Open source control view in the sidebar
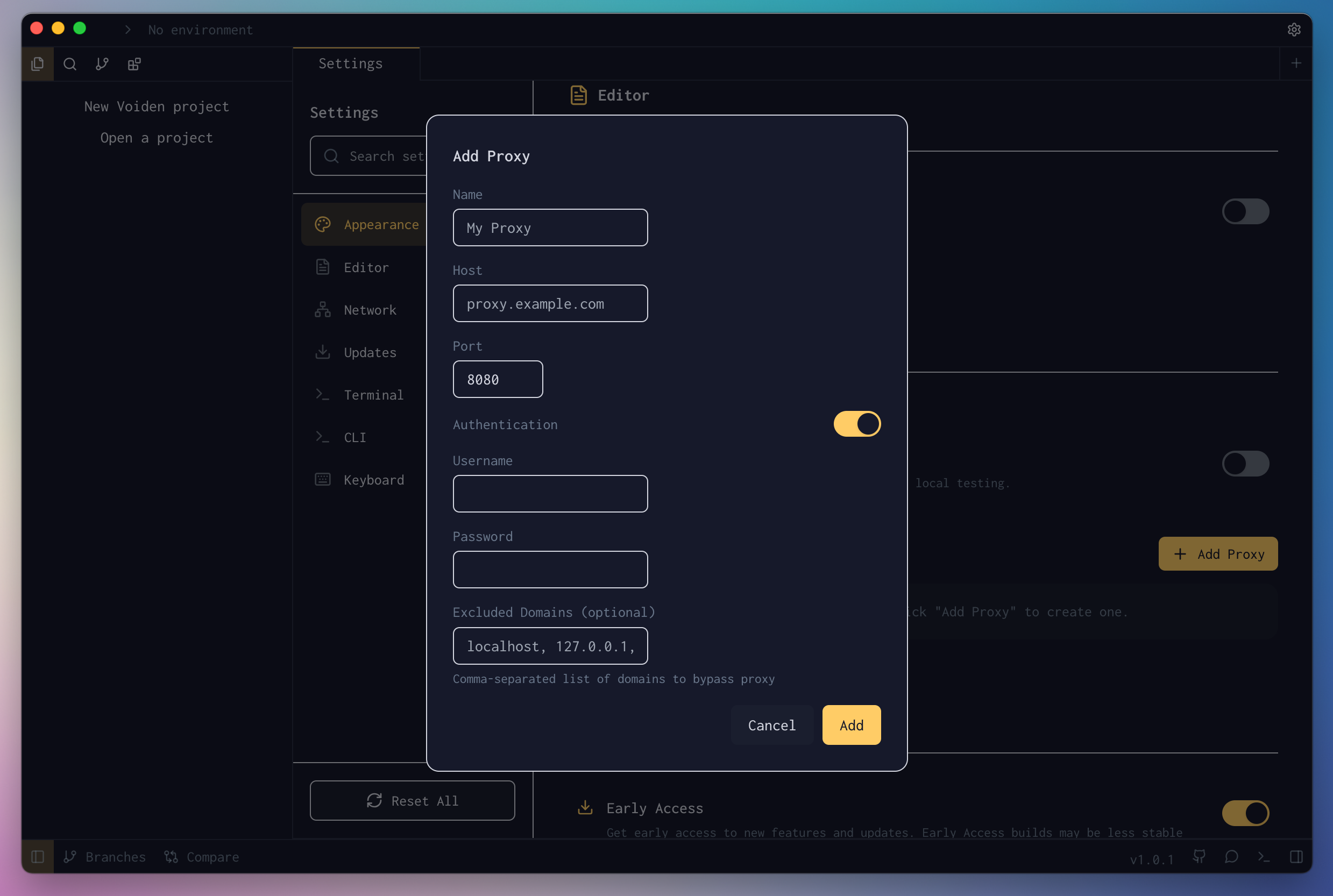The width and height of the screenshot is (1333, 896). [102, 64]
